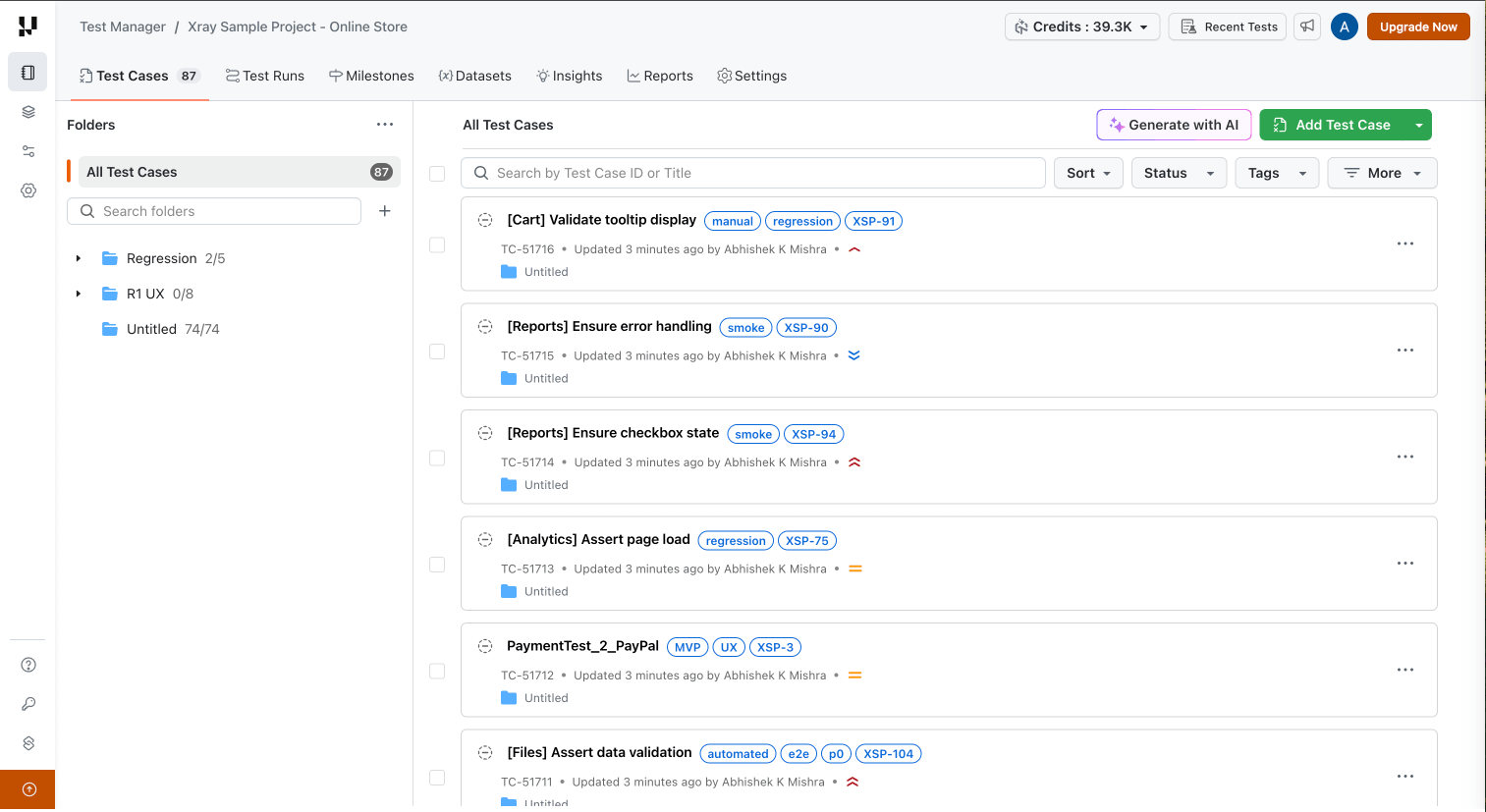
Task: Go to Test Manager breadcrumb
Action: pos(123,27)
